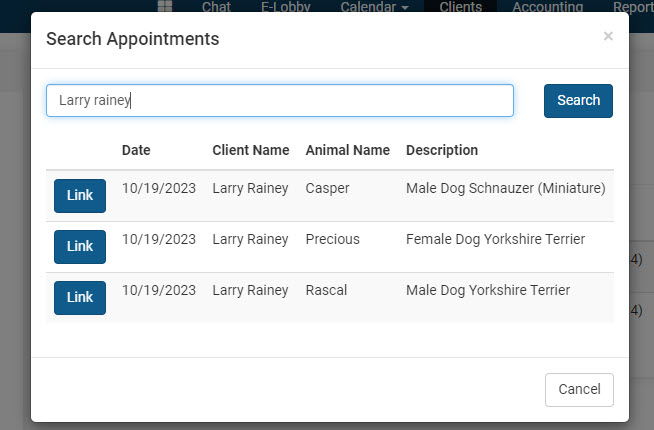Viewport: 654px width, 430px height.
Task: Link the Precious appointment
Action: point(80,247)
